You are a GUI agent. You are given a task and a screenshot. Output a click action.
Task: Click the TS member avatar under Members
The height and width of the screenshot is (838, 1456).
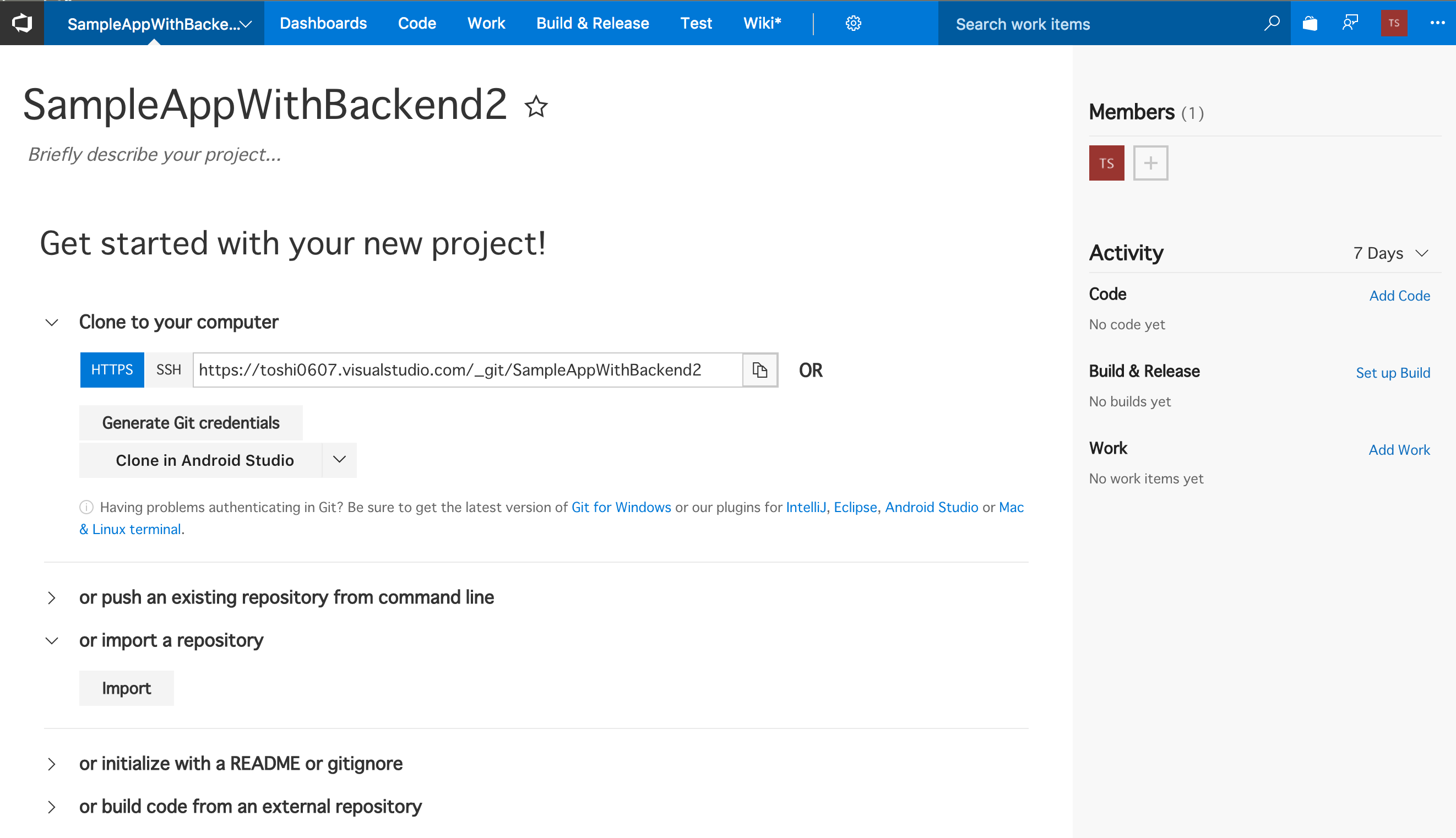1106,164
